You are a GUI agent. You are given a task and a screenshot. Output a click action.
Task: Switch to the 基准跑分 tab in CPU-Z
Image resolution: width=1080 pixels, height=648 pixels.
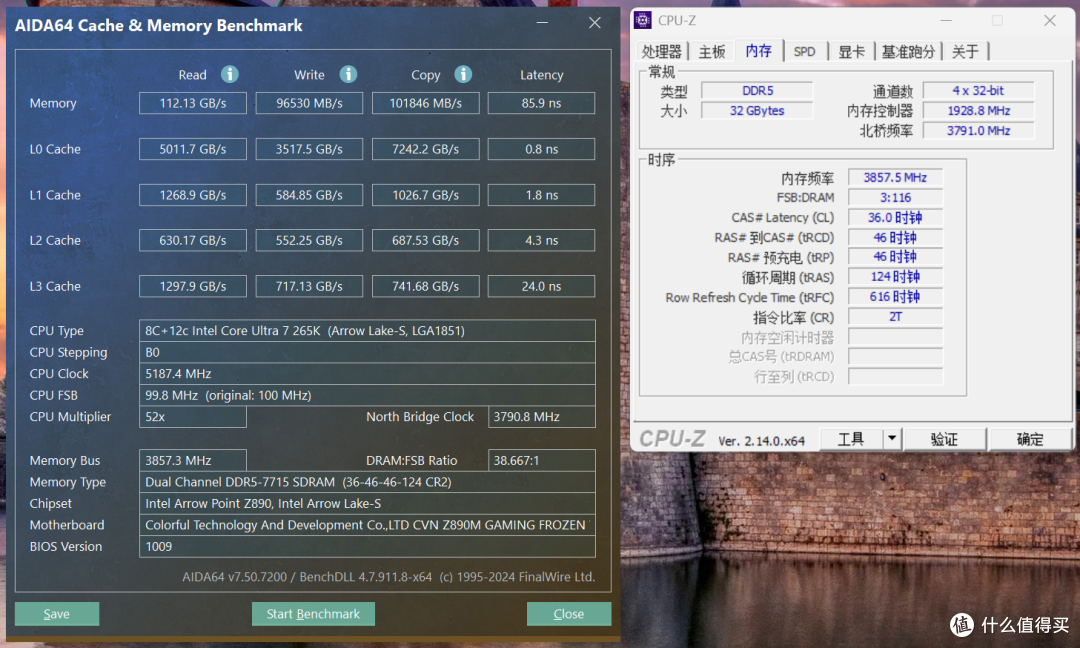[908, 52]
